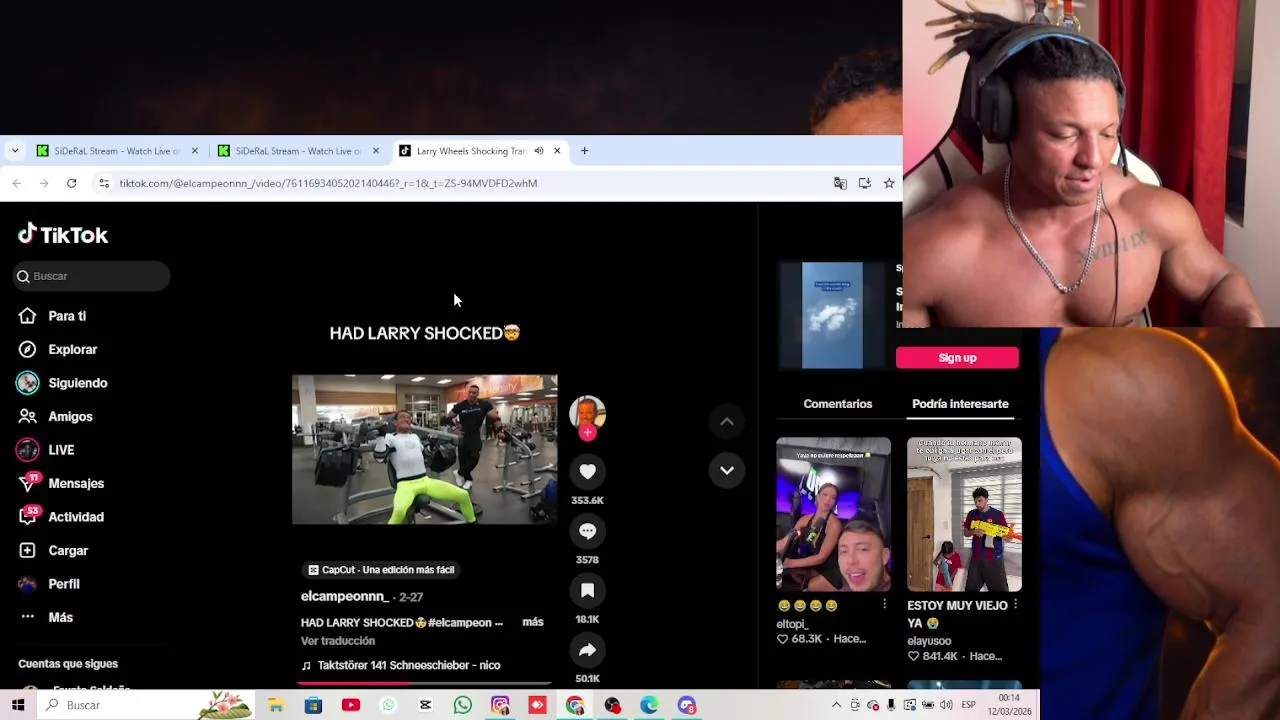The image size is (1280, 720).
Task: Click the Sign up button
Action: [x=957, y=358]
